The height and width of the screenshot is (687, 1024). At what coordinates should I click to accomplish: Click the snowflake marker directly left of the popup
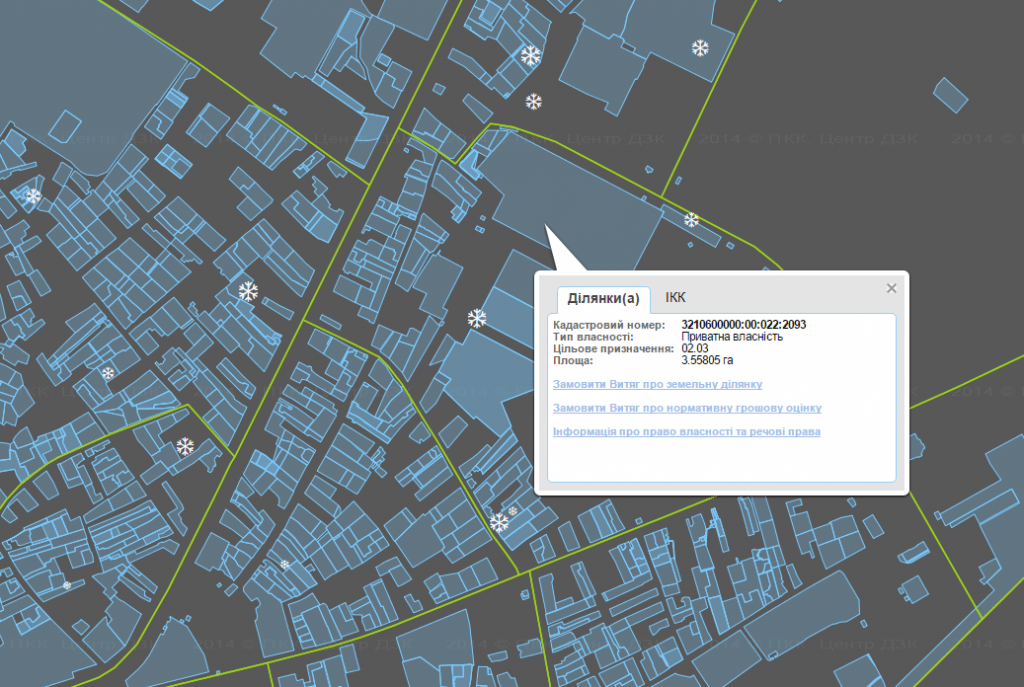click(477, 319)
